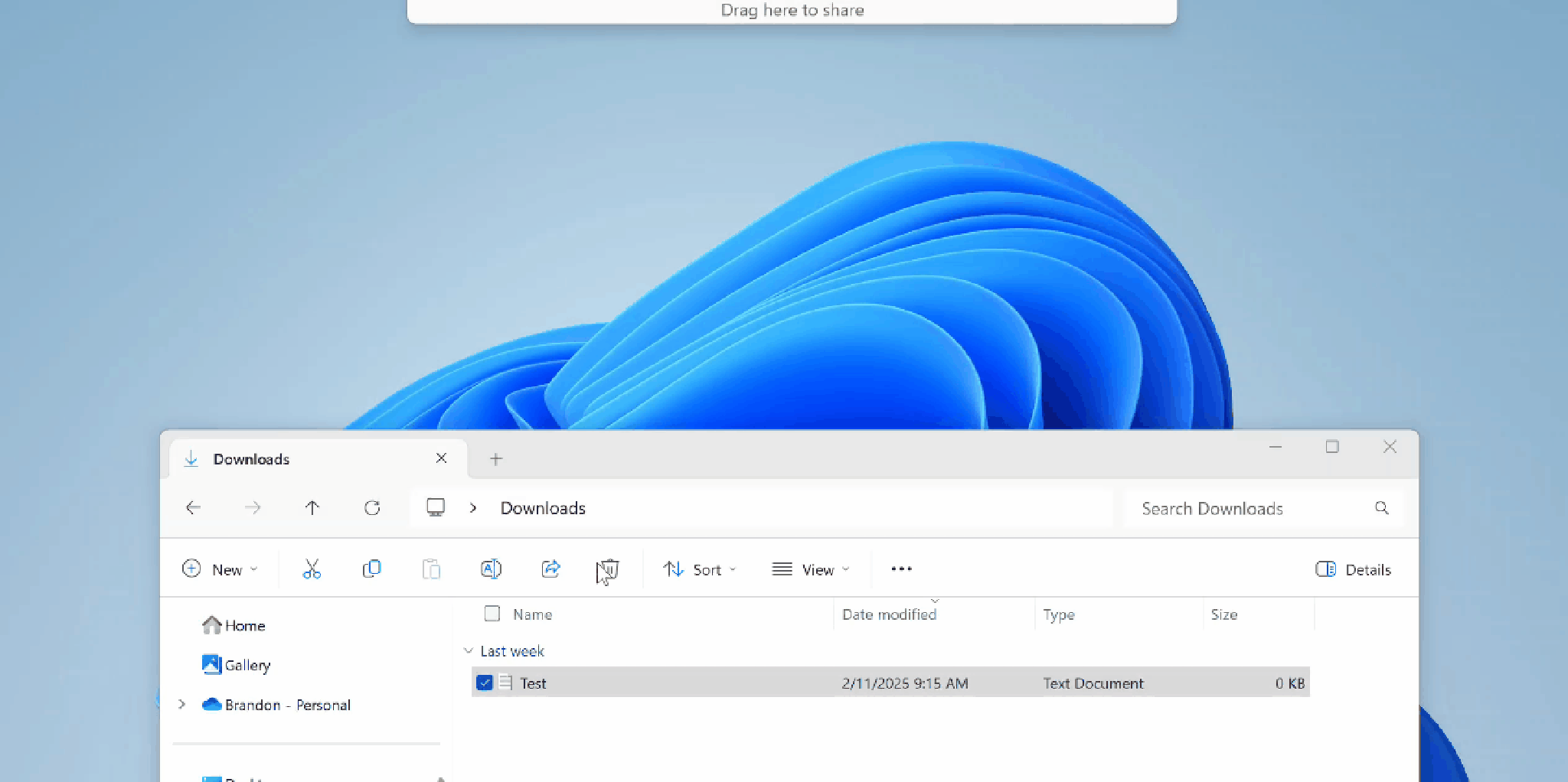Click the Rename icon
Viewport: 1568px width, 782px height.
491,569
